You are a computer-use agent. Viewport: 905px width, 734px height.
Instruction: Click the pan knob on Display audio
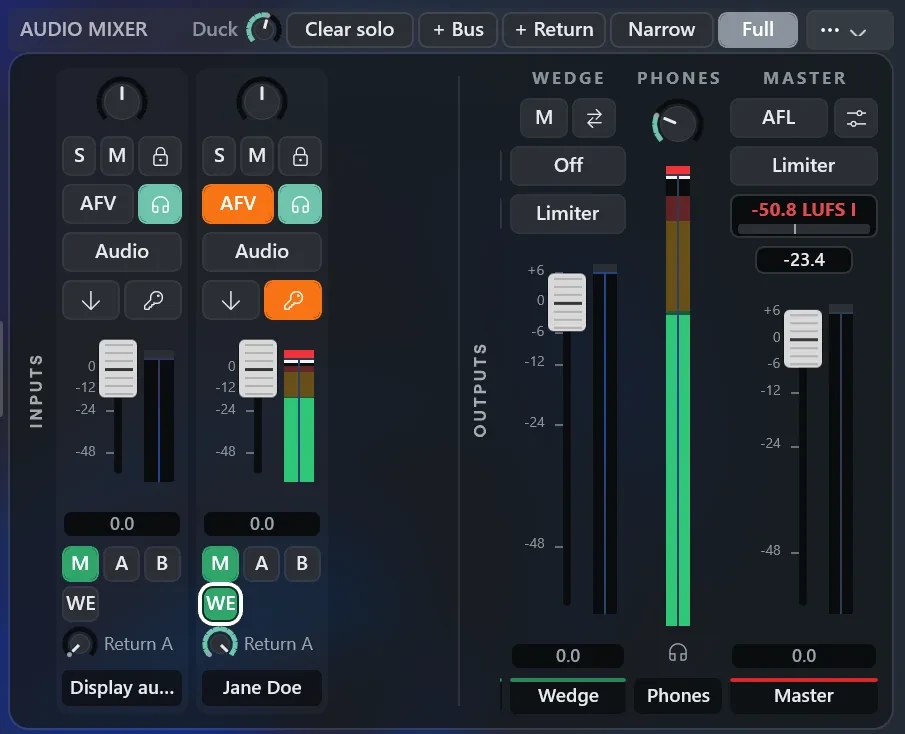pos(122,100)
